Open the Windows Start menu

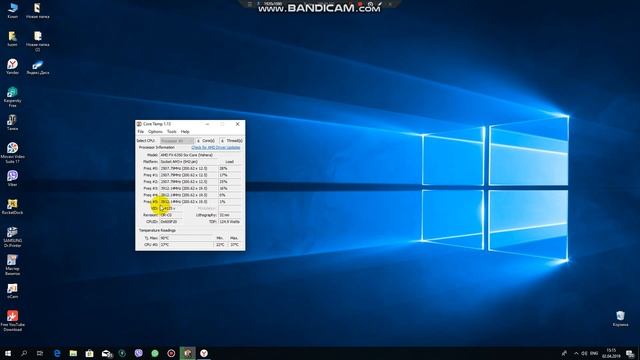(7, 353)
